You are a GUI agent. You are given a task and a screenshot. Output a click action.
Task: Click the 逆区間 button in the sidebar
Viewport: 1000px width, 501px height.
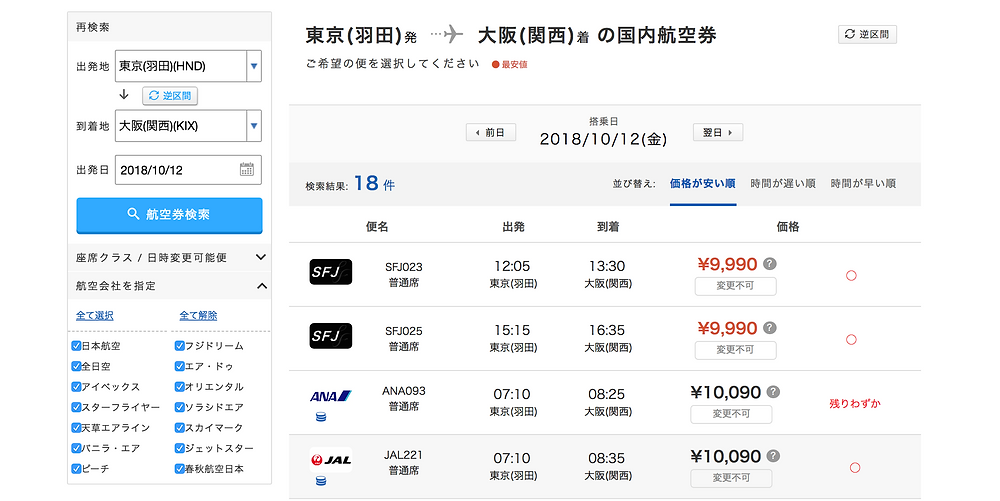coord(170,96)
